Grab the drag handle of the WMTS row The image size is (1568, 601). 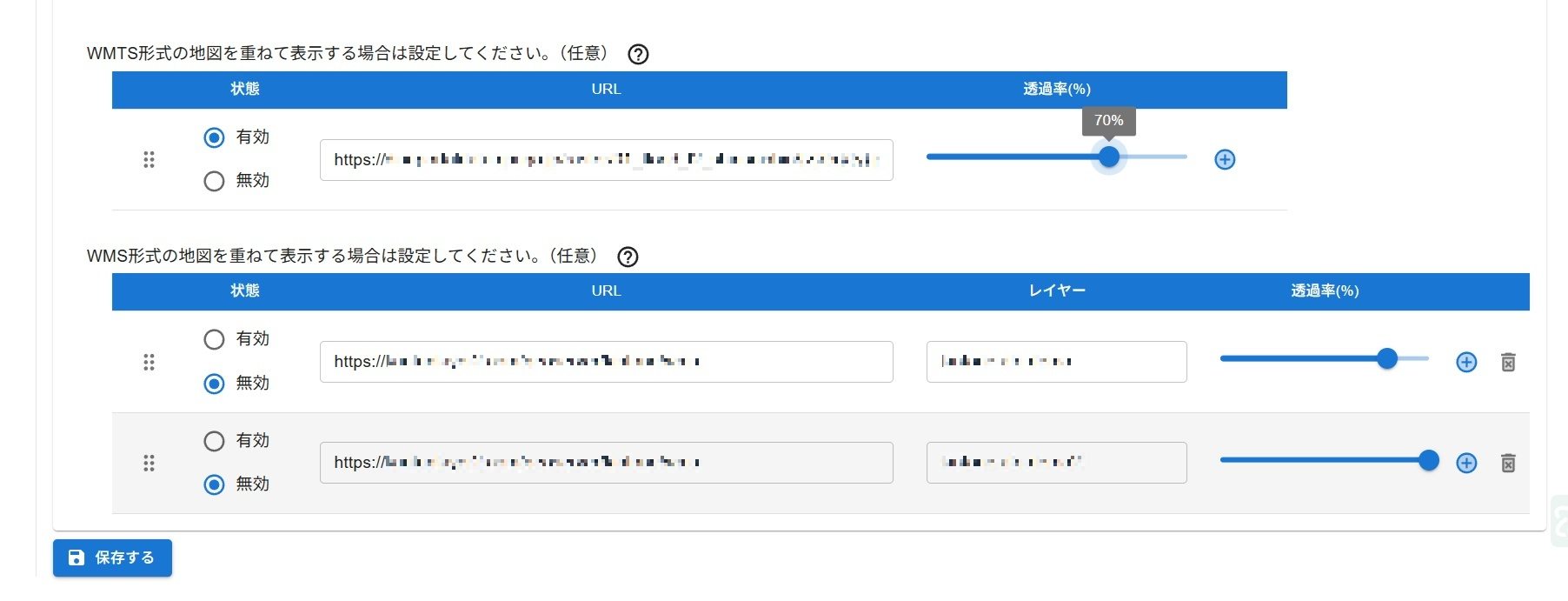tap(149, 159)
